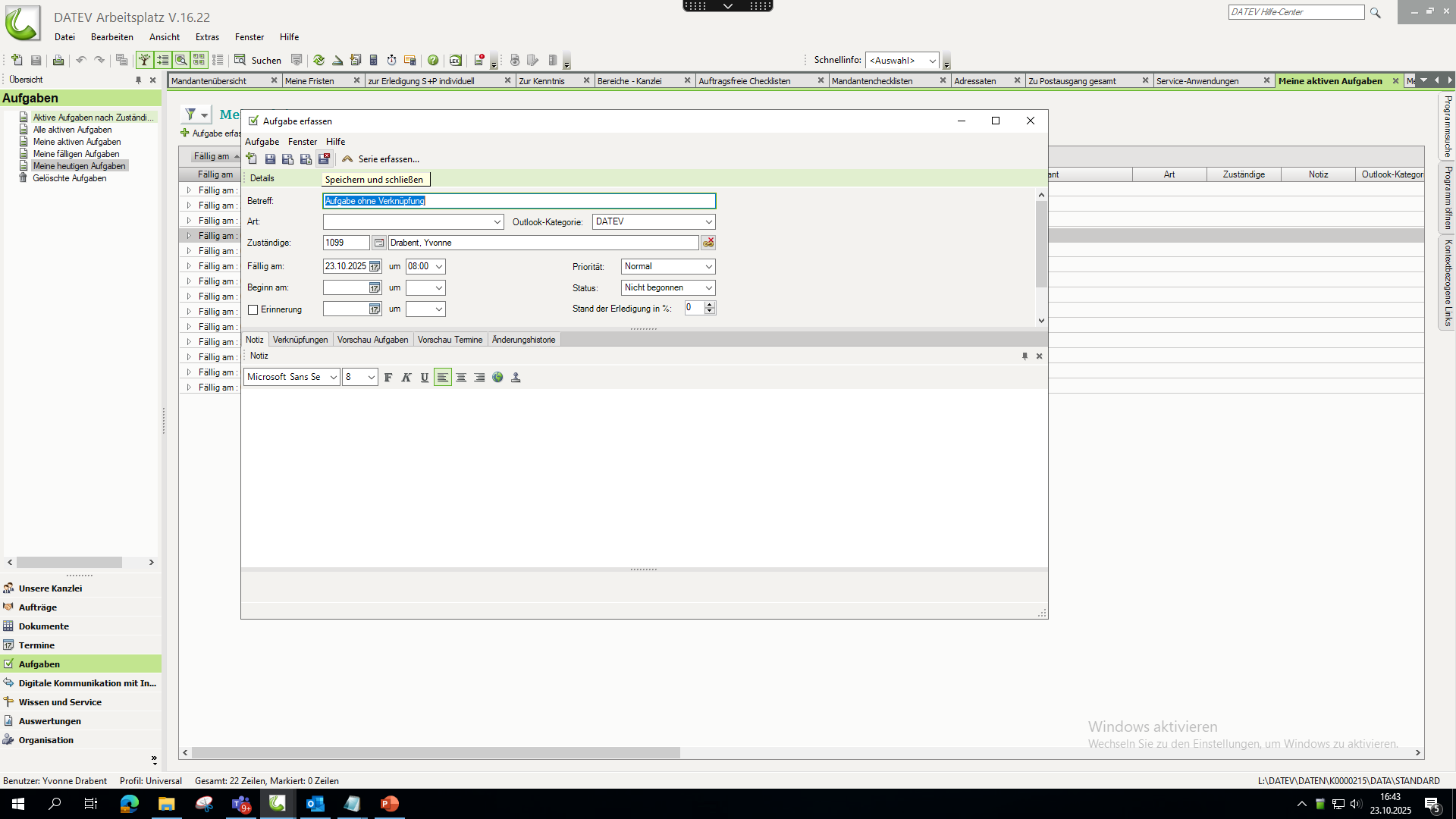This screenshot has height=819, width=1456.
Task: Center-align the note text
Action: point(461,377)
